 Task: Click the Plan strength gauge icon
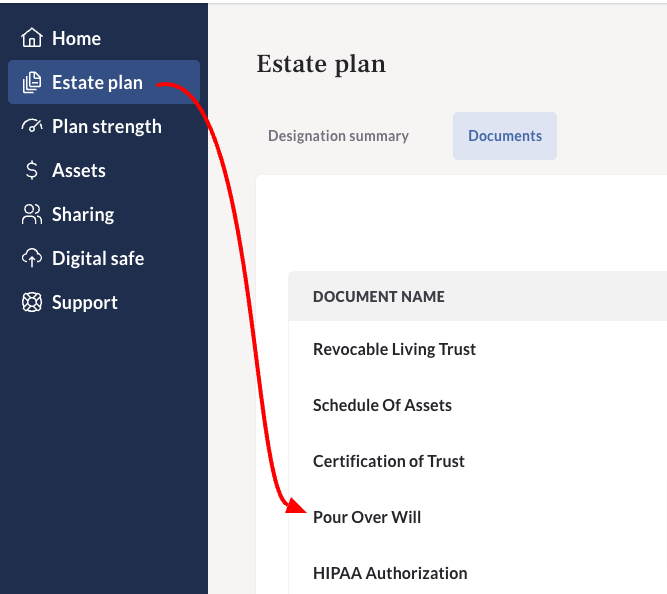tap(32, 126)
